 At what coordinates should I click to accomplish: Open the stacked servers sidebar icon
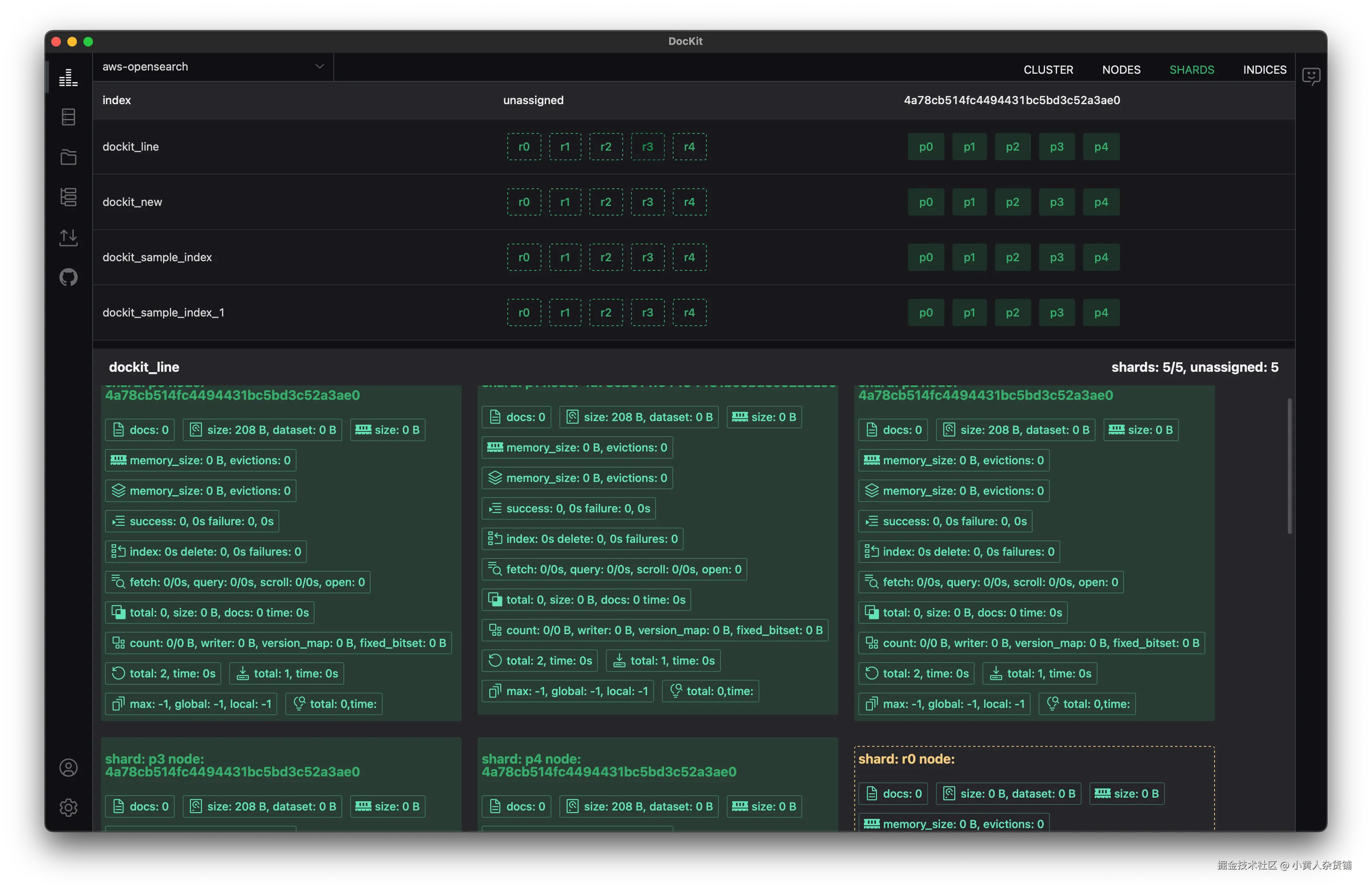(68, 197)
